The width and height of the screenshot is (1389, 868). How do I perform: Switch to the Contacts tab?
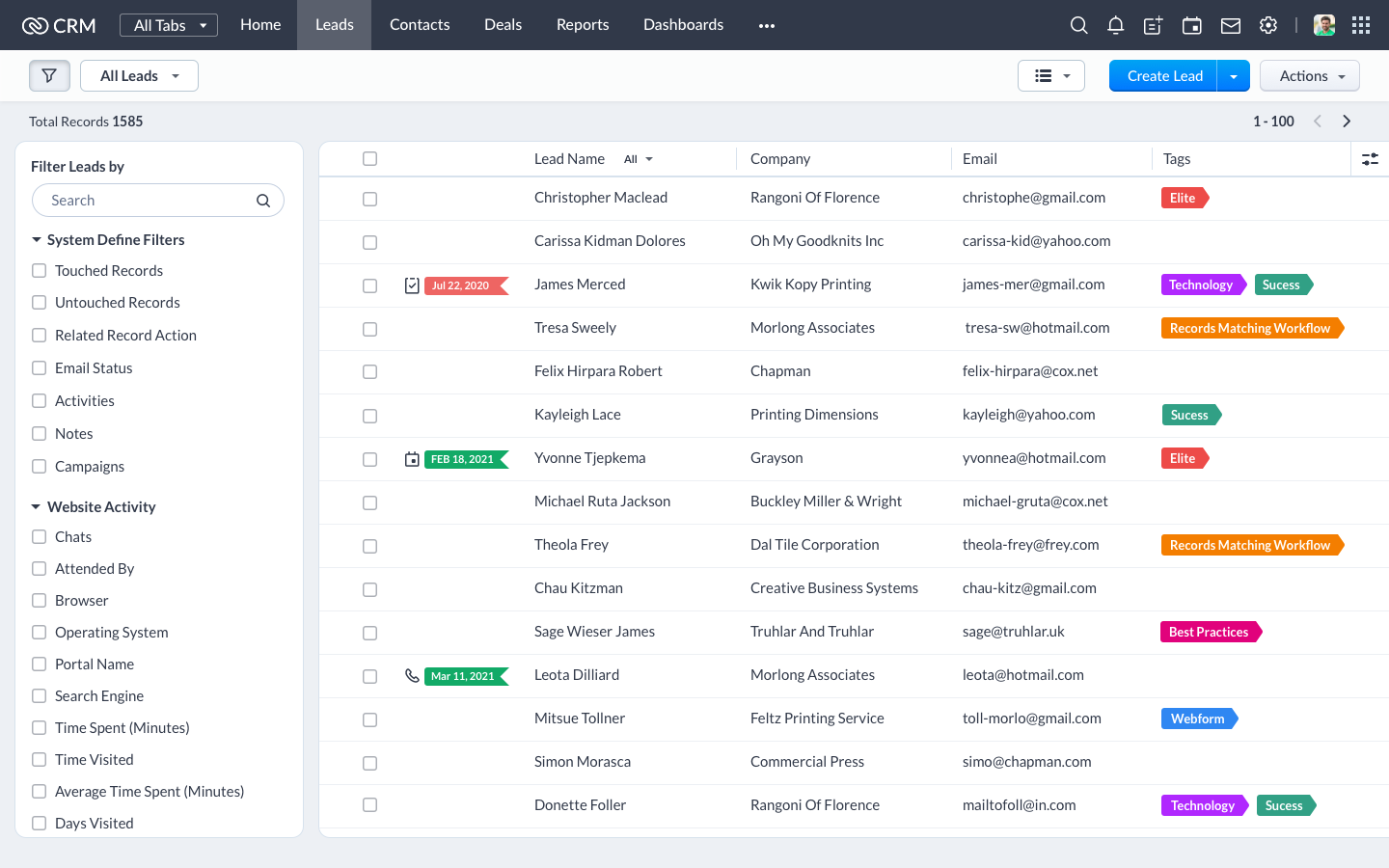click(x=420, y=24)
